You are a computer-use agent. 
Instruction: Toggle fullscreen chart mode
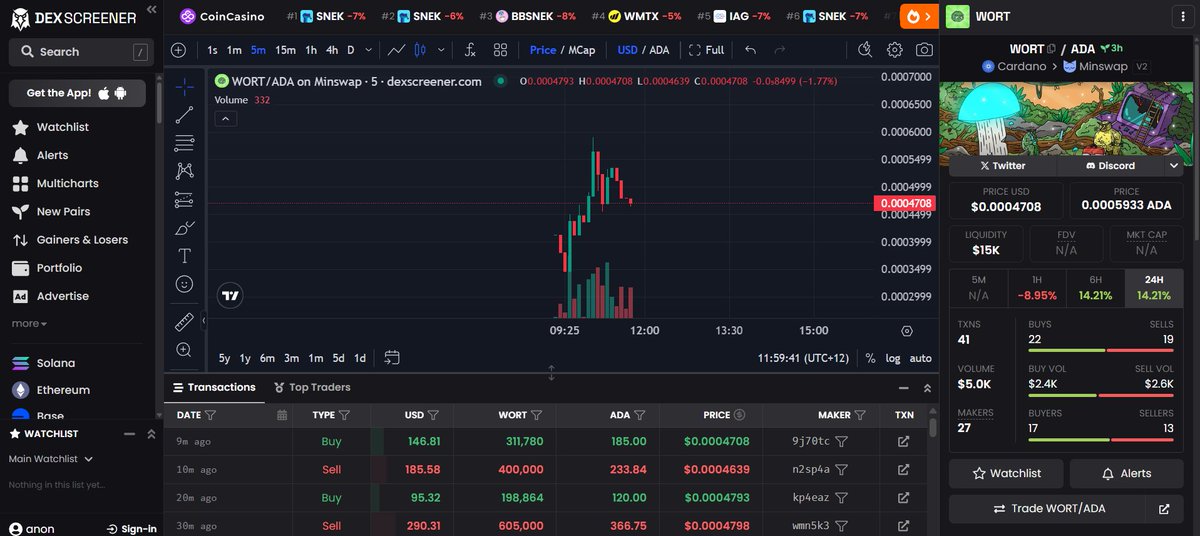[x=706, y=50]
